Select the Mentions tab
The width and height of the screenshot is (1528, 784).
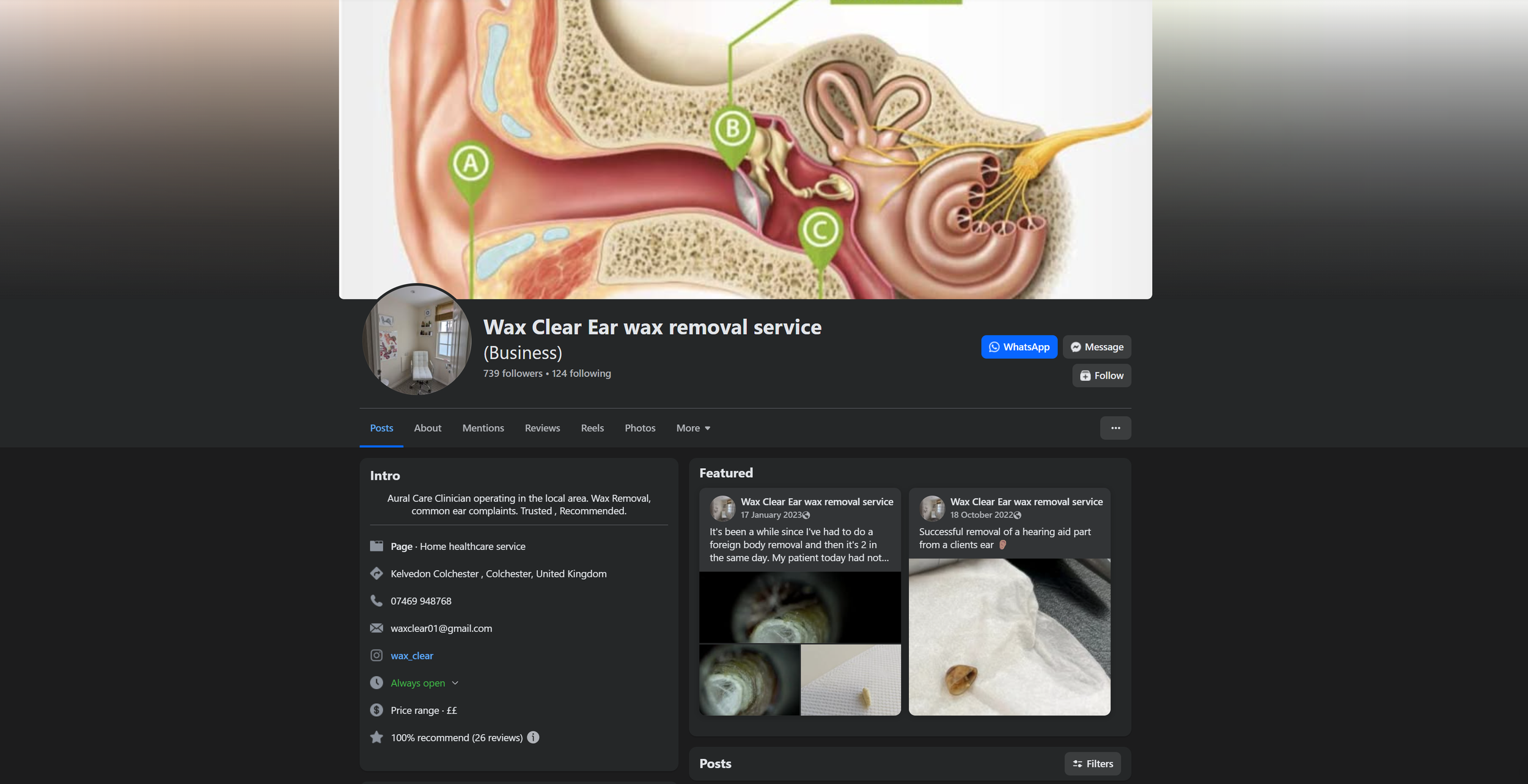click(x=483, y=428)
